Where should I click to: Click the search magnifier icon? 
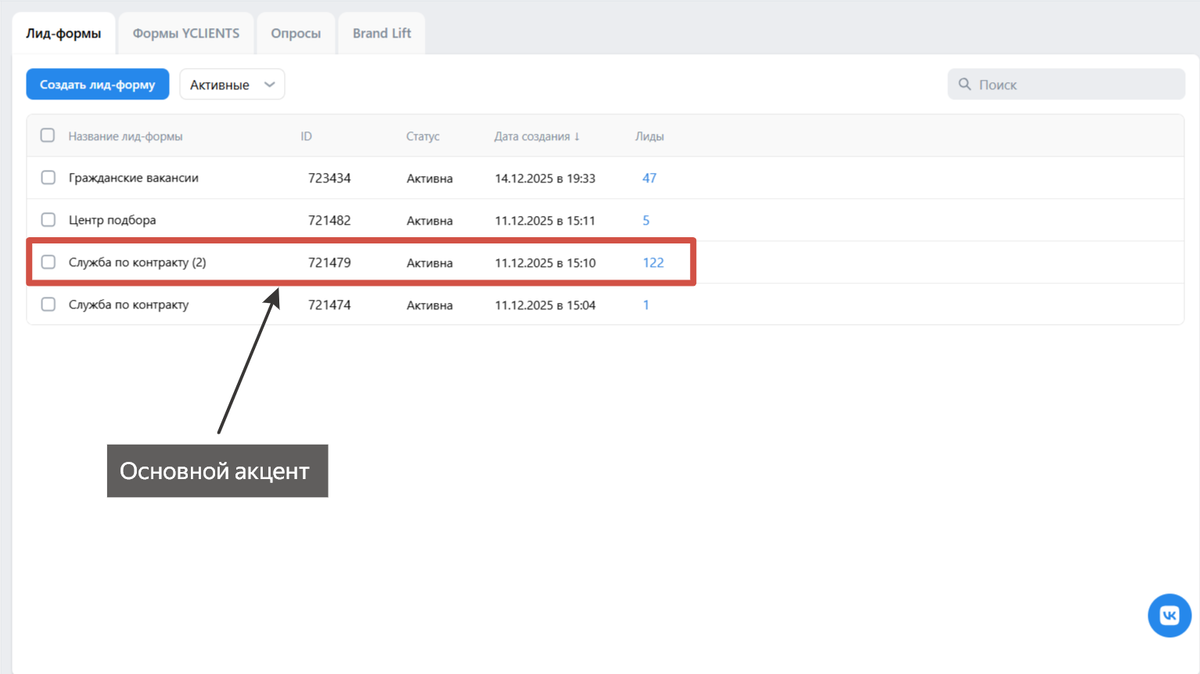pyautogui.click(x=965, y=85)
